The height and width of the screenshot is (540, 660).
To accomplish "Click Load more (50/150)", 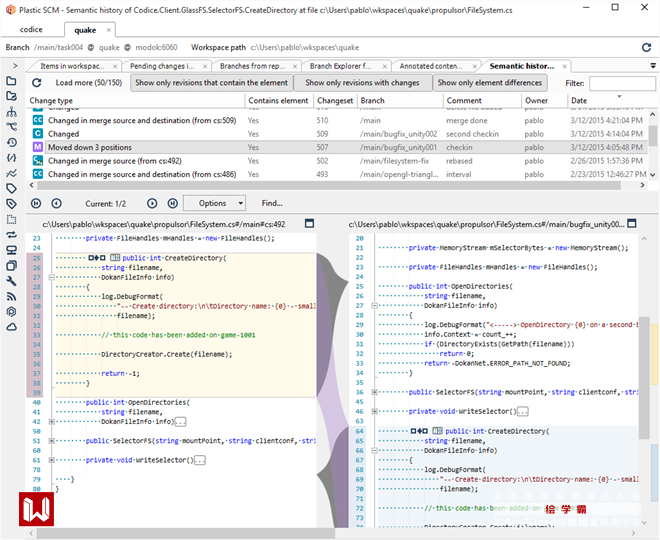I will [x=89, y=82].
